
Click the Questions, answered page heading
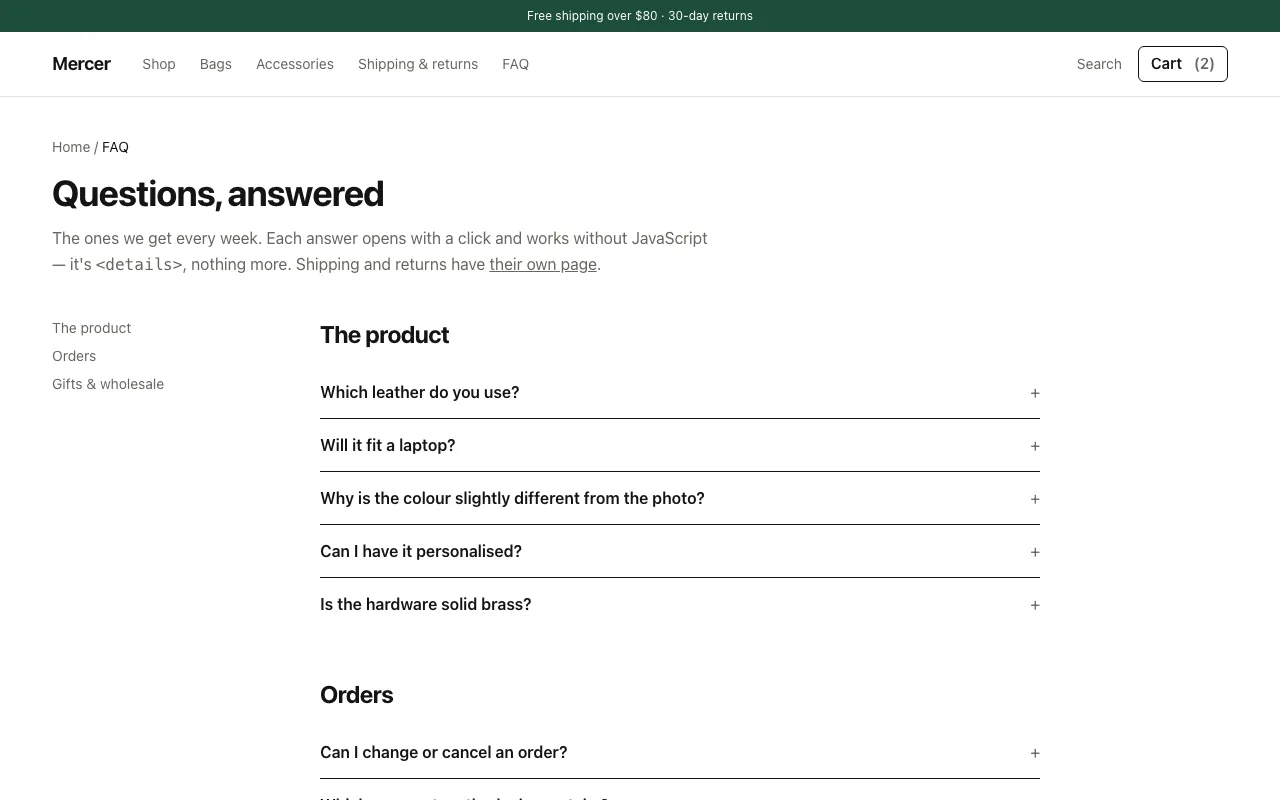coord(218,194)
